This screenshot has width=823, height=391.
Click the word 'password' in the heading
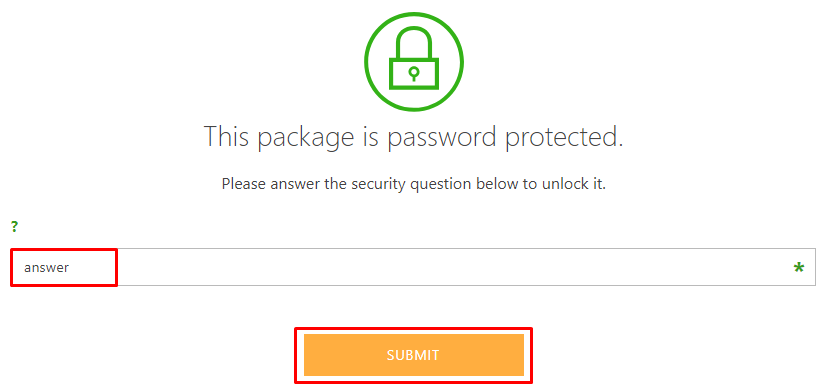442,136
